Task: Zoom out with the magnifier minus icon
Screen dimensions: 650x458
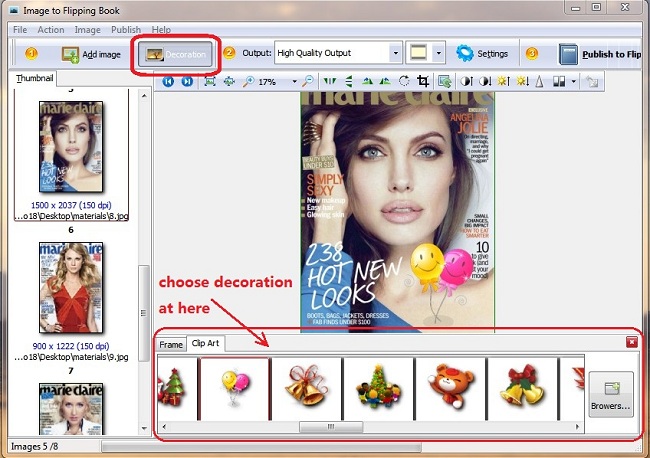Action: pos(308,81)
